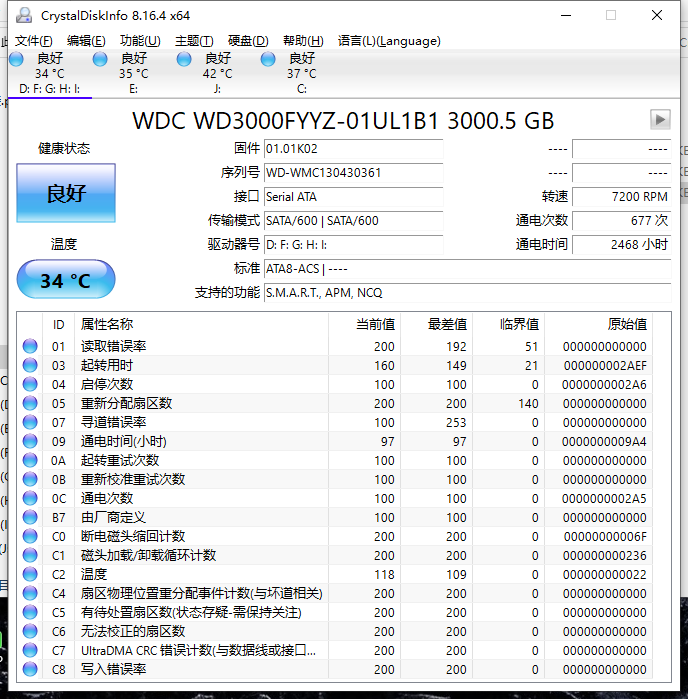Click the status orb for 09 通电时间(小时)
Image resolution: width=688 pixels, height=699 pixels.
pyautogui.click(x=30, y=441)
